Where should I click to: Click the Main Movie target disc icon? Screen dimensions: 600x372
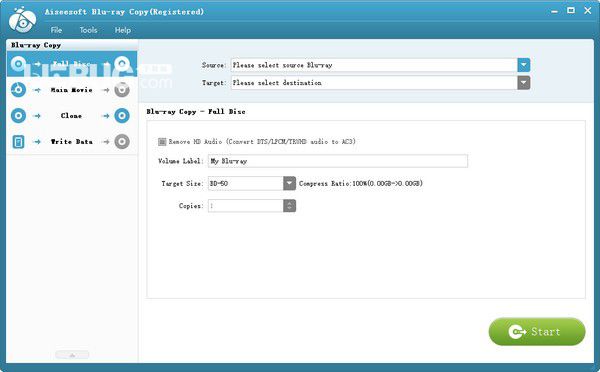pyautogui.click(x=122, y=90)
